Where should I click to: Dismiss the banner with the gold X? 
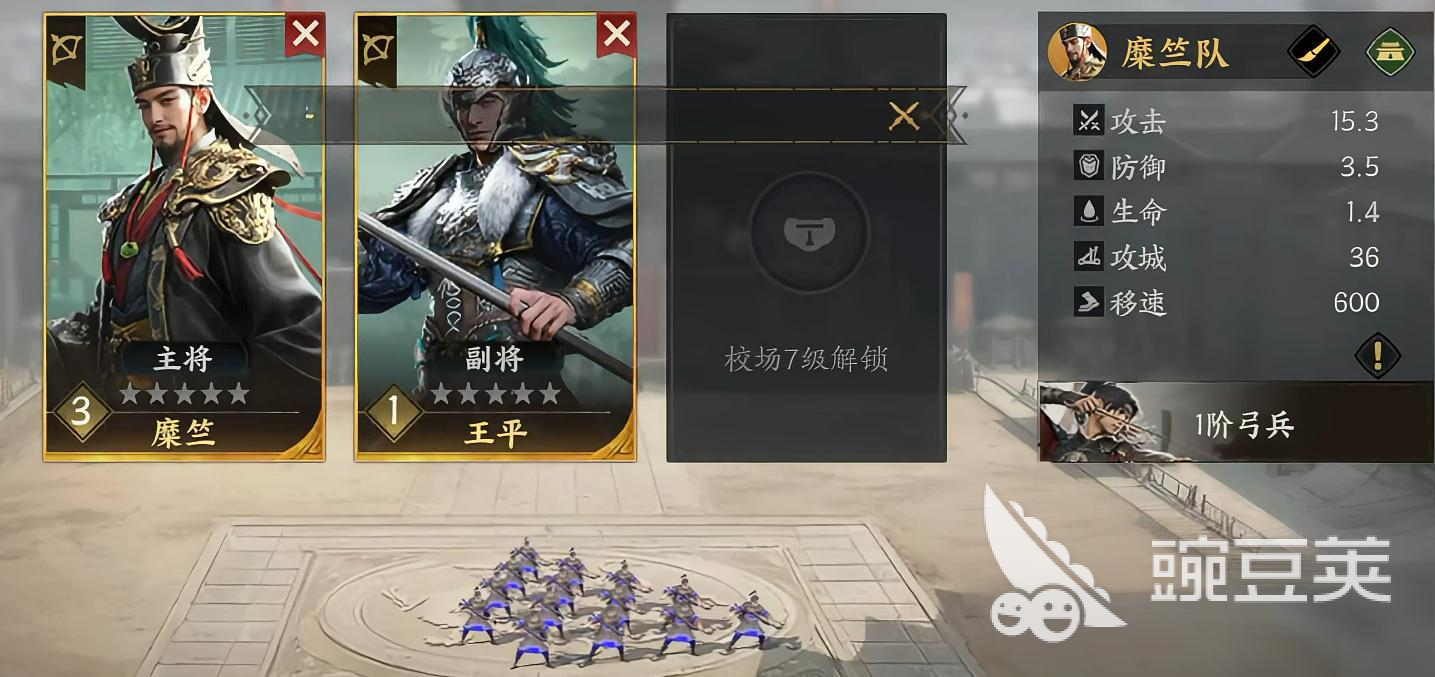click(x=904, y=116)
